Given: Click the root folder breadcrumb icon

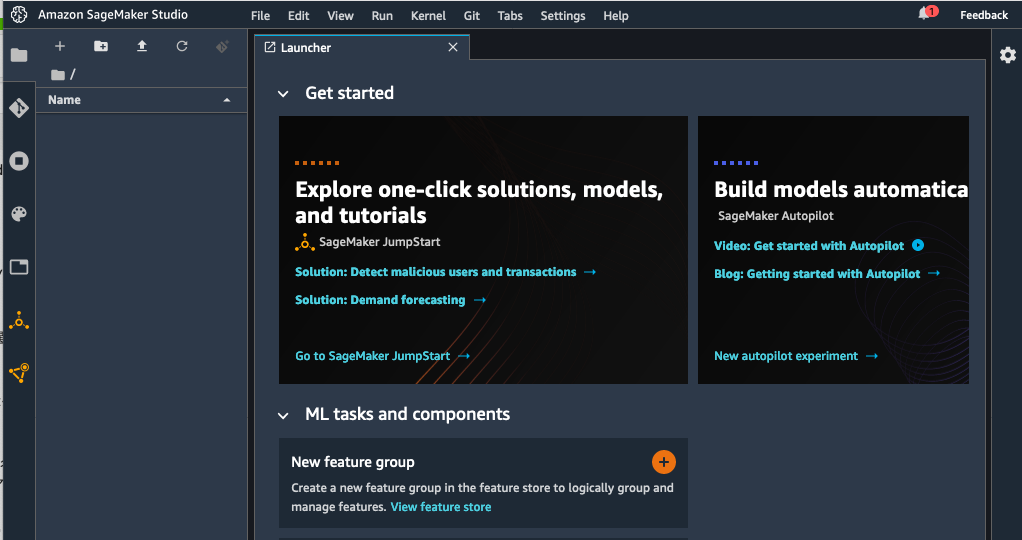Looking at the screenshot, I should click(x=58, y=75).
